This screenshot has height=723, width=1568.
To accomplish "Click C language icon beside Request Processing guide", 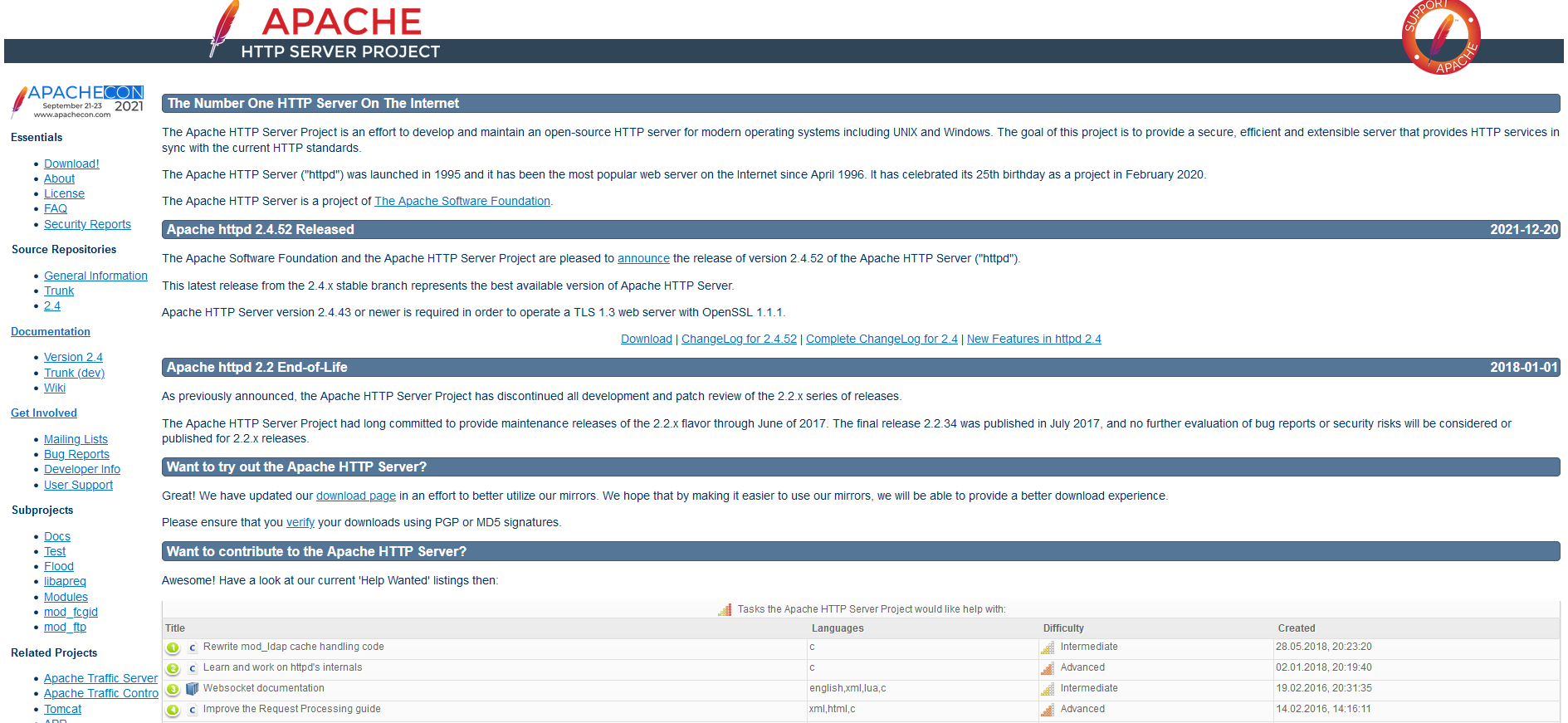I will [193, 710].
